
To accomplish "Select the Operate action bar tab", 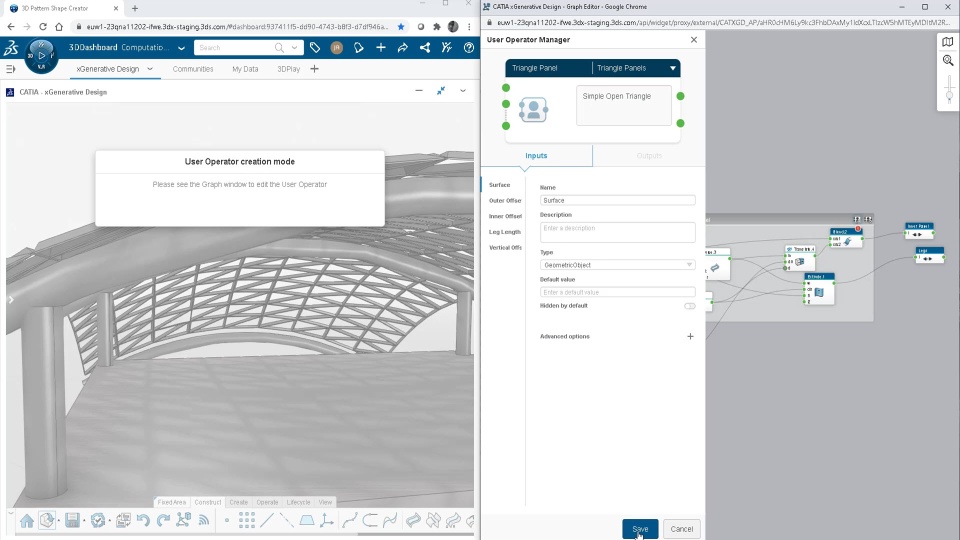I will pyautogui.click(x=267, y=502).
